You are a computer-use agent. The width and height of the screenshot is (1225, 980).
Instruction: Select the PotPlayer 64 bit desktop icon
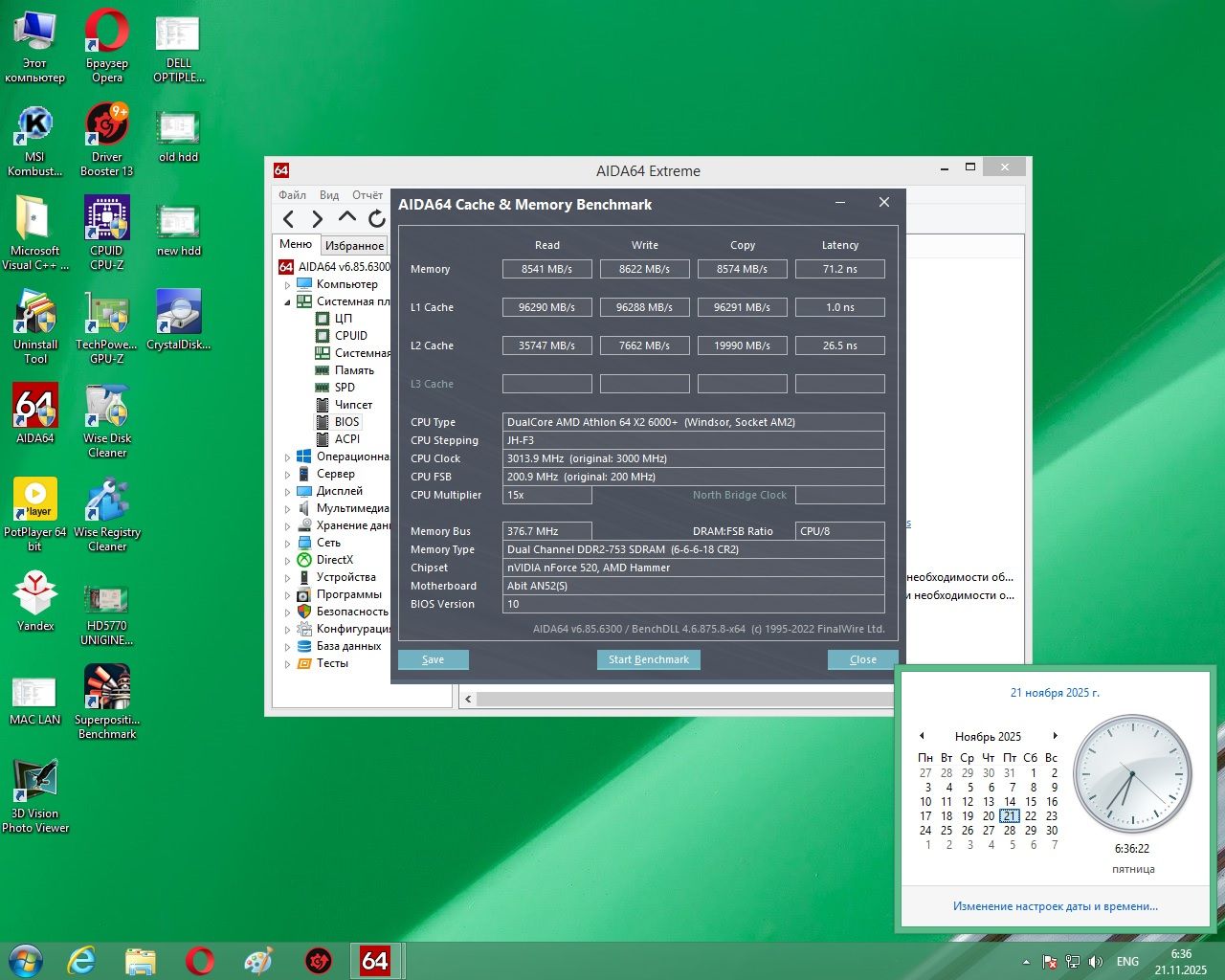(x=35, y=515)
